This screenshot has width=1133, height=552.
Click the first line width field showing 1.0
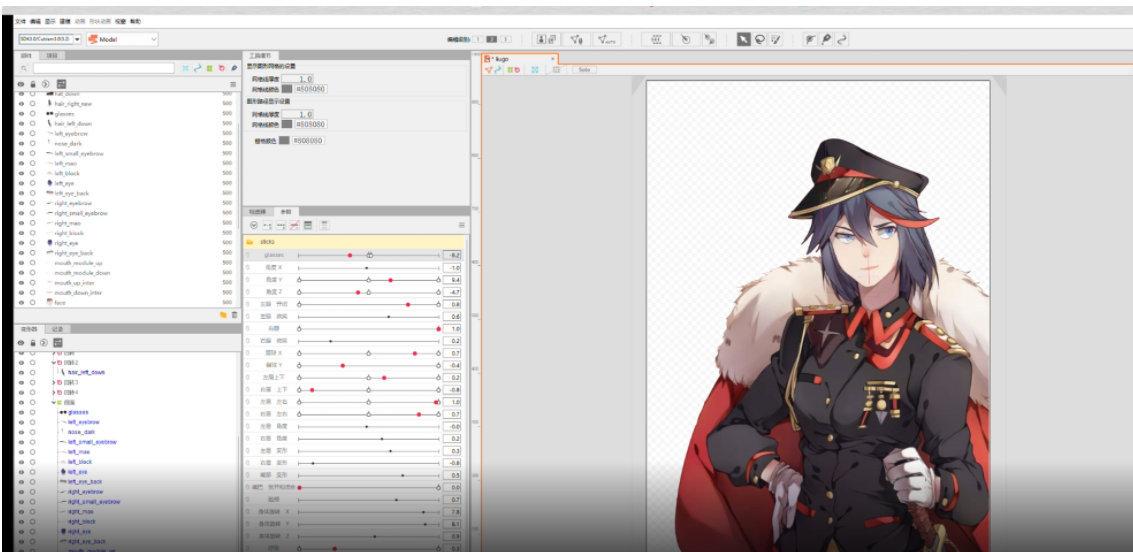coord(298,78)
